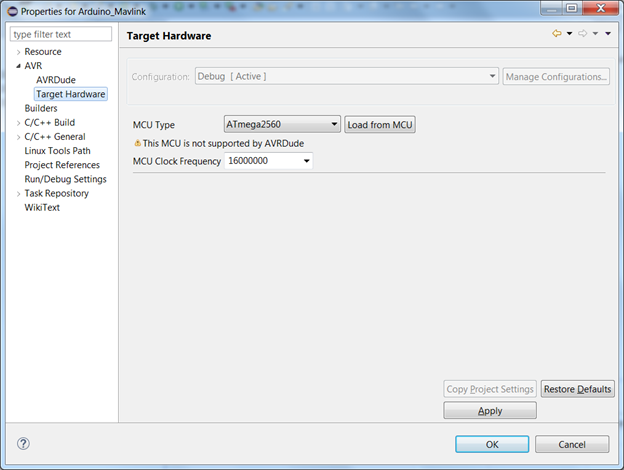Click Copy Project Settings button
Viewport: 624px width, 470px height.
[x=490, y=389]
